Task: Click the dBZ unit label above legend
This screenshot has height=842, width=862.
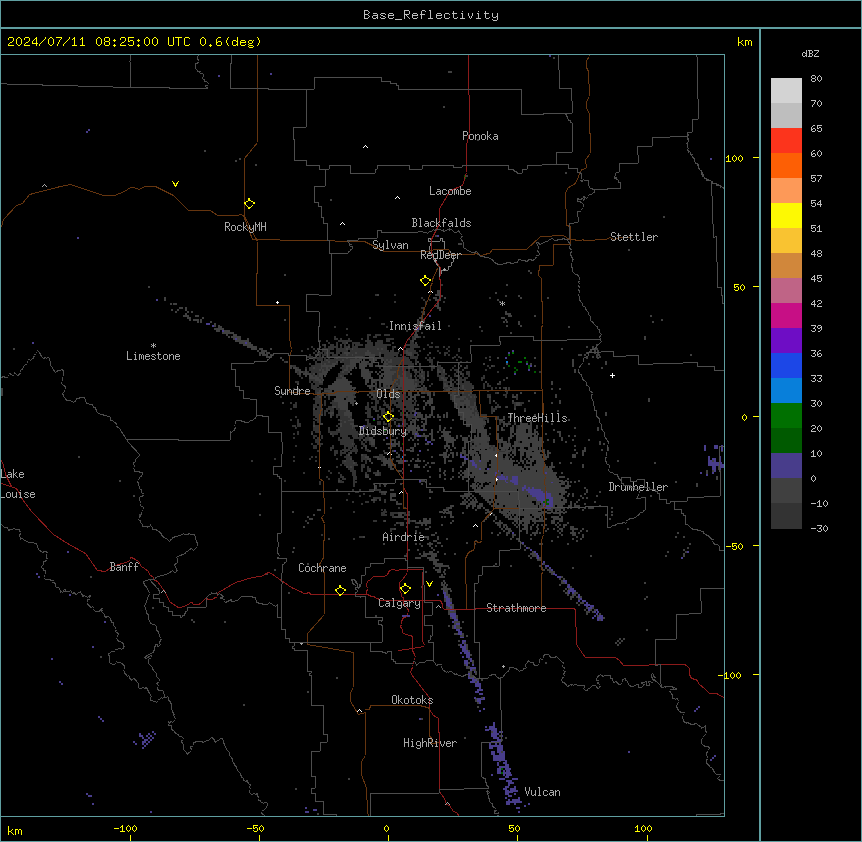Action: coord(810,53)
